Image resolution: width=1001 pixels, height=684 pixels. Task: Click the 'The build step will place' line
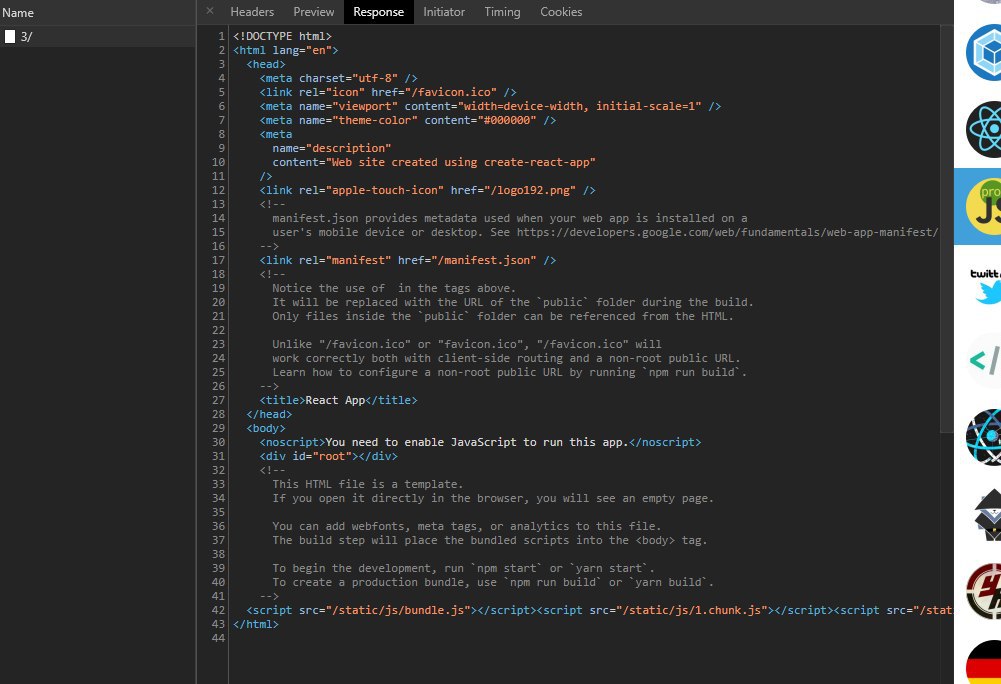[x=490, y=541]
